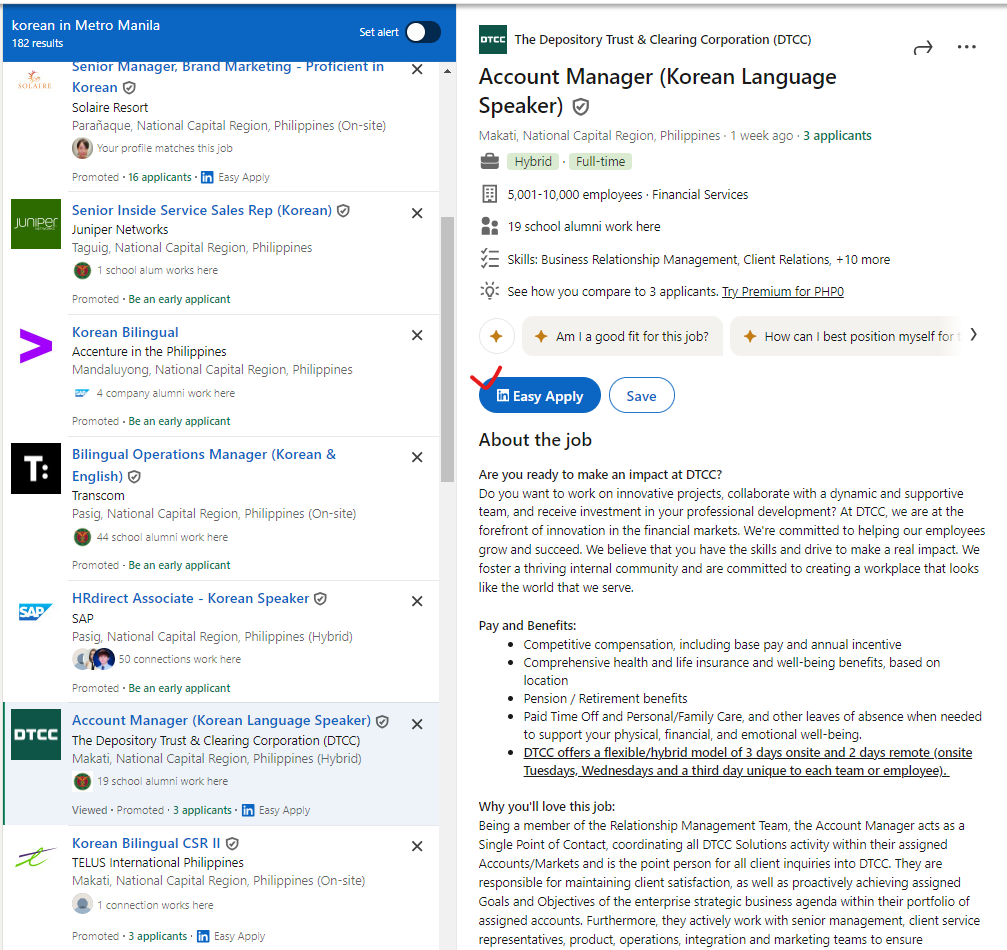Dismiss the Solaire Resort Senior Manager job
This screenshot has width=1007, height=950.
click(417, 69)
